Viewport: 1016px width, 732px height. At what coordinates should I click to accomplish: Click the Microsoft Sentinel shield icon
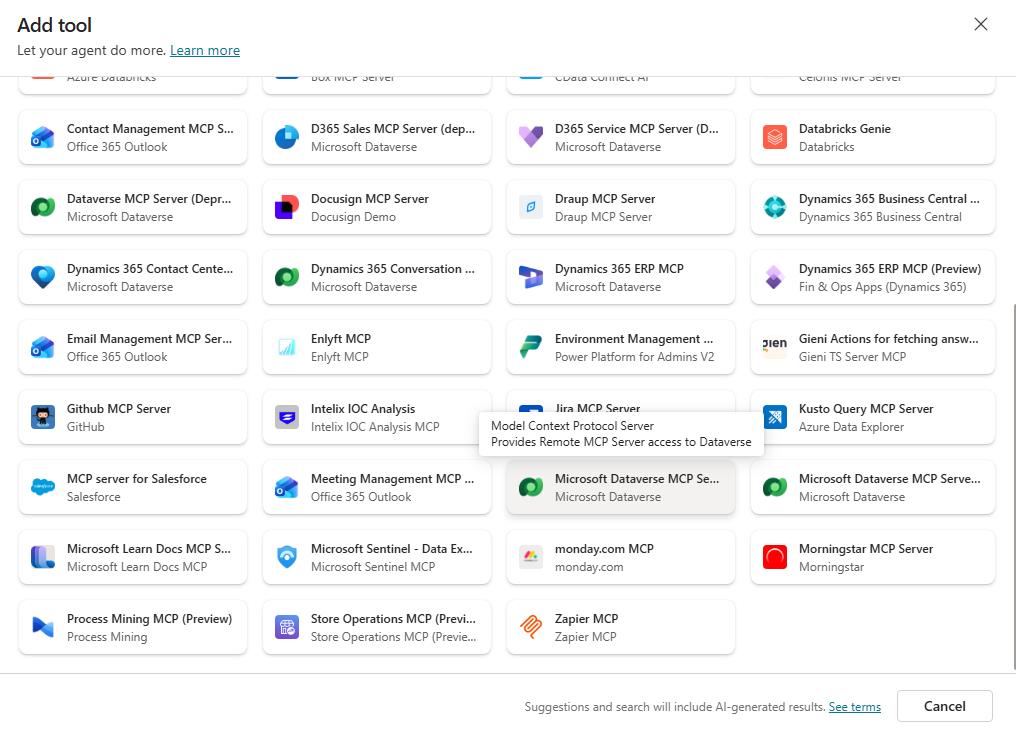tap(286, 557)
